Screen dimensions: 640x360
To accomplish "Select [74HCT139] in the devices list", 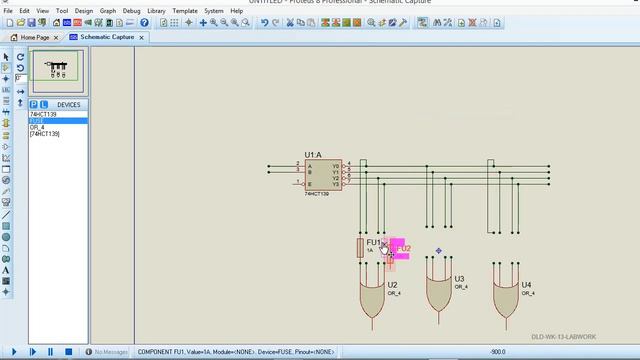I will click(58, 134).
